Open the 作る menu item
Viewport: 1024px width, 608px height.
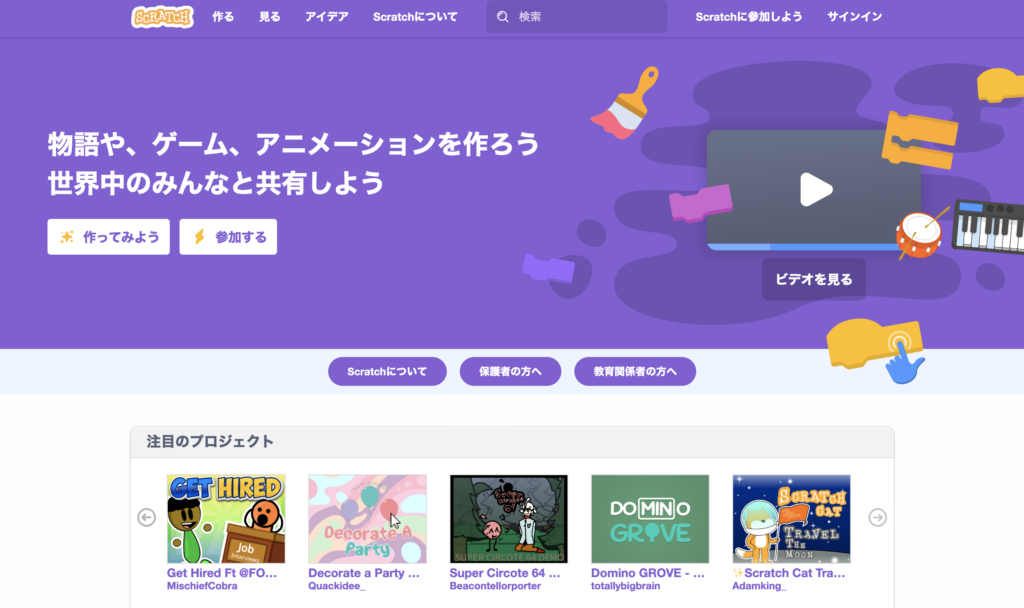[223, 16]
